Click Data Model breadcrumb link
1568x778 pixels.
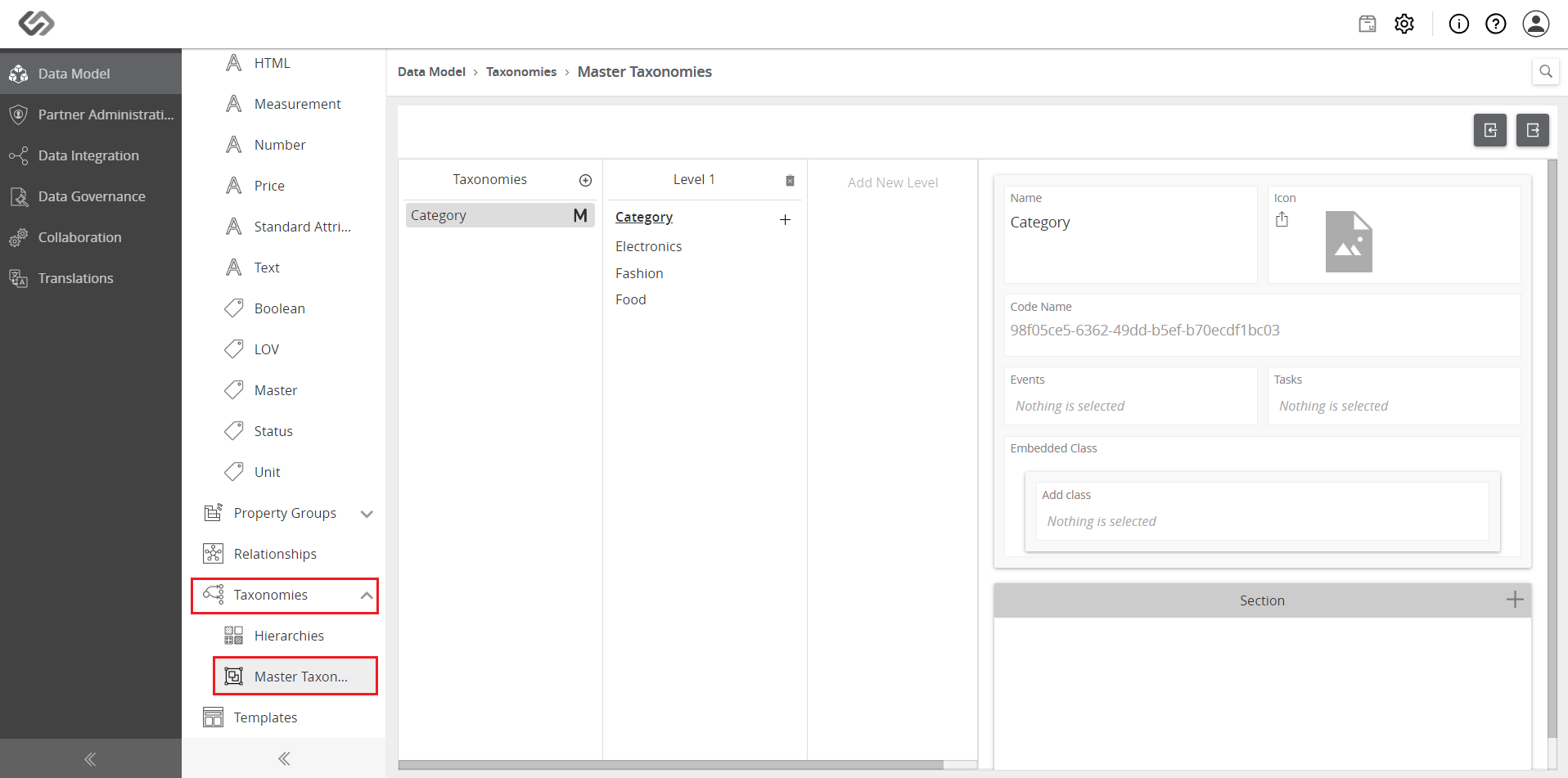(x=431, y=72)
